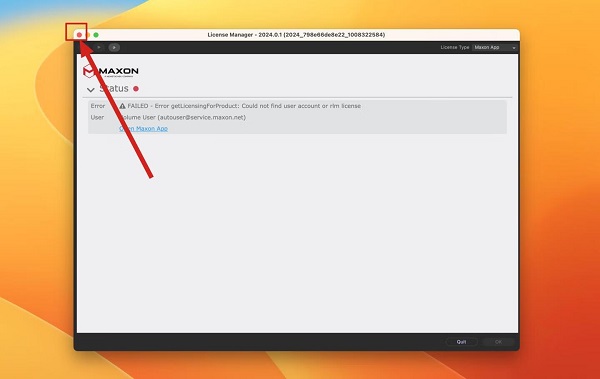The width and height of the screenshot is (600, 379).
Task: Click the 'User' row label
Action: point(97,118)
